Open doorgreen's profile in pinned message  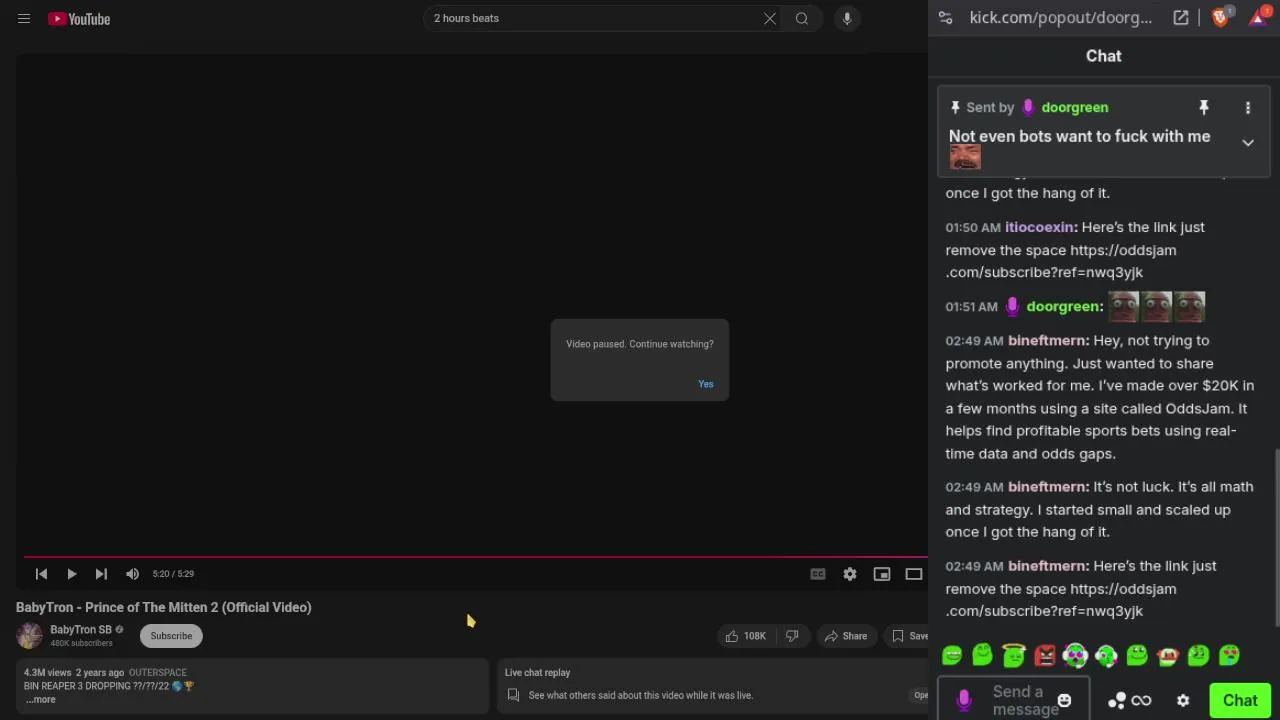coord(1075,107)
